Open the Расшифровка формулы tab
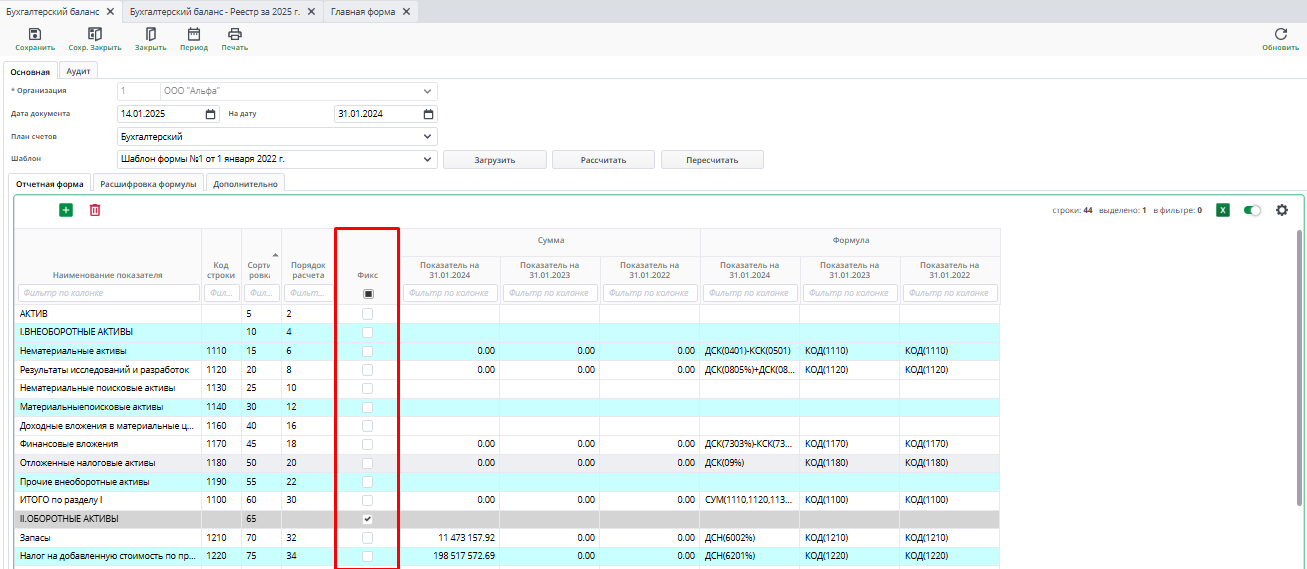This screenshot has height=569, width=1307. pos(149,184)
